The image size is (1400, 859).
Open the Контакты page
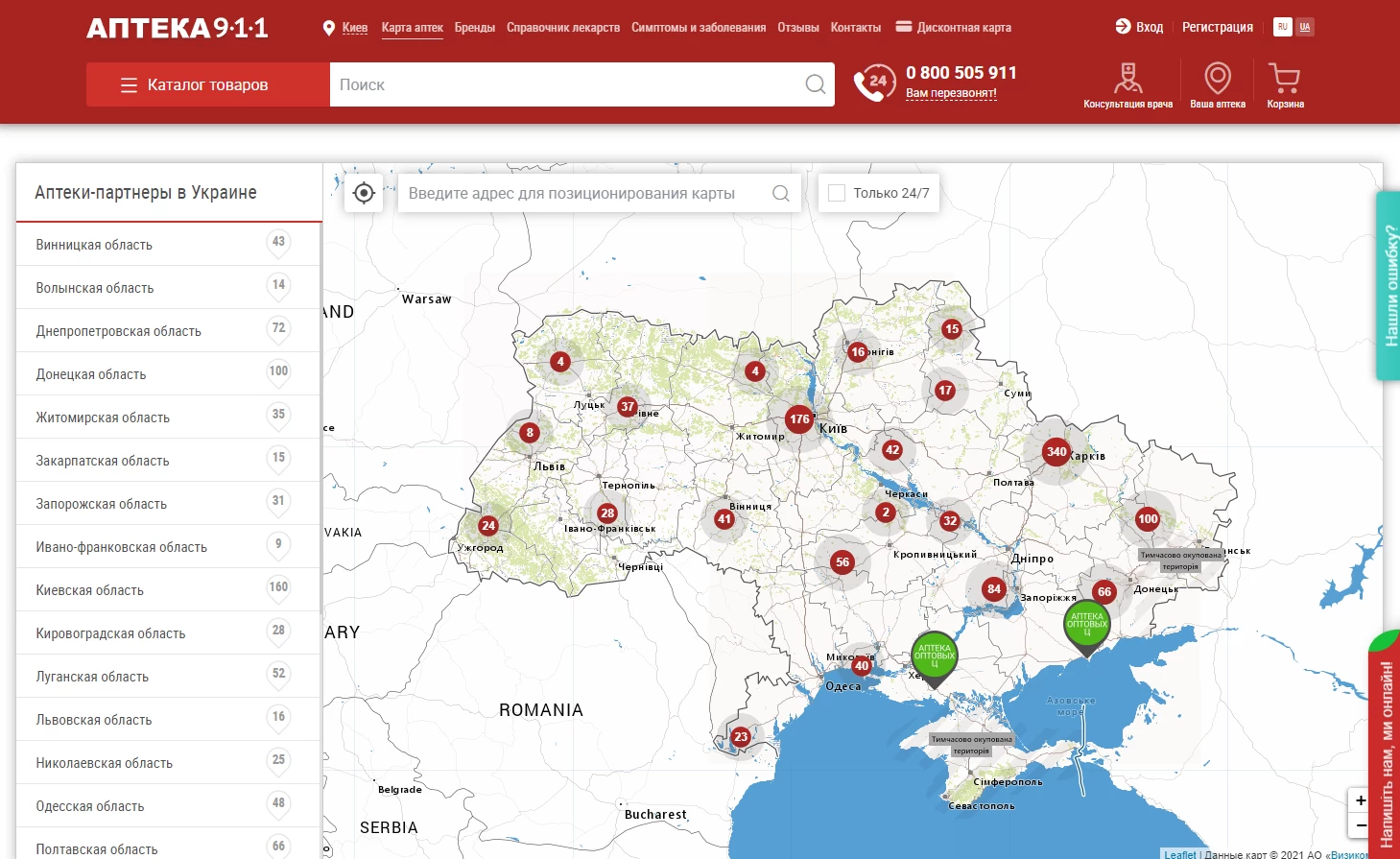(856, 28)
